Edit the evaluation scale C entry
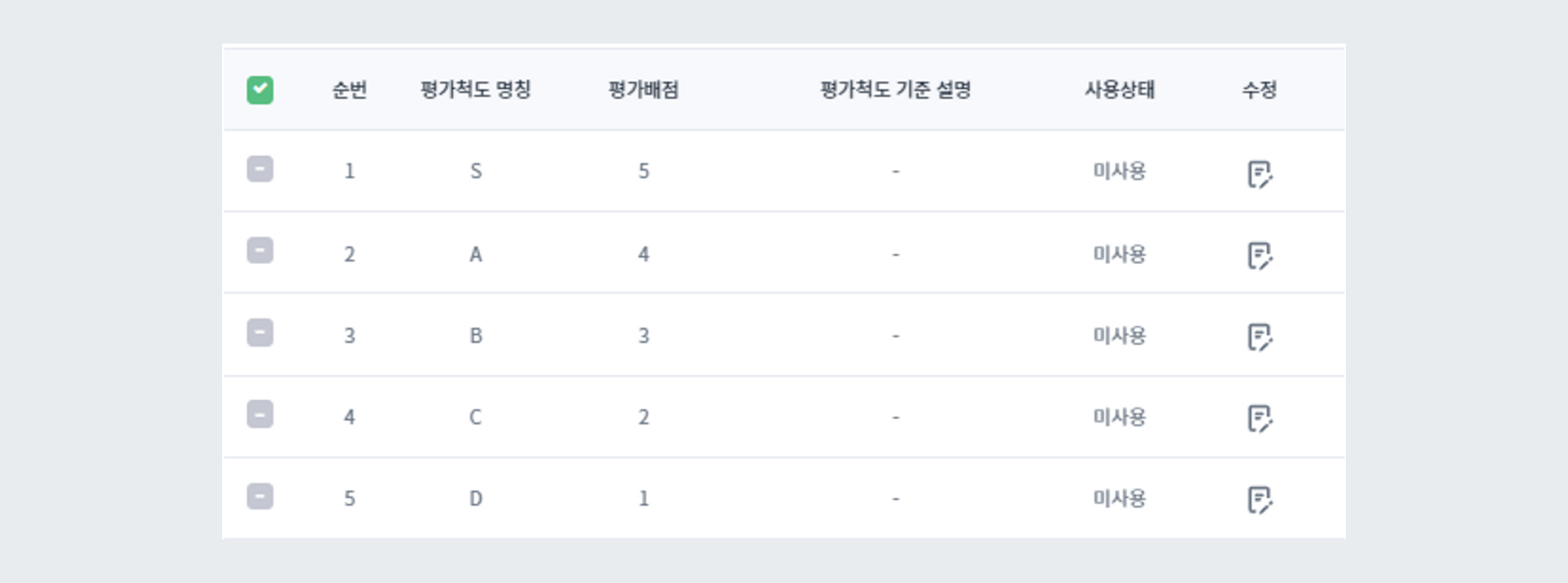The height and width of the screenshot is (583, 1568). click(1261, 417)
